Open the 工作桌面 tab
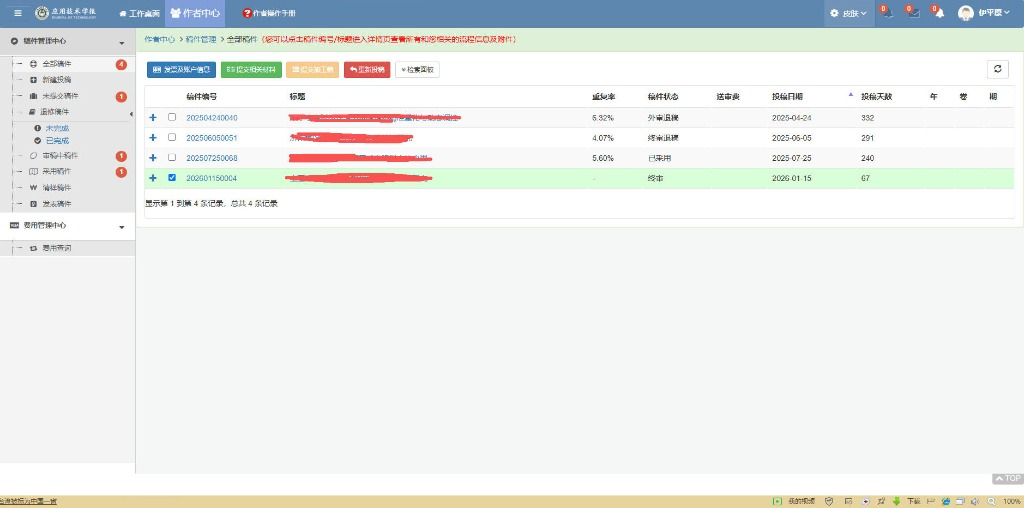Viewport: 1024px width, 508px height. (x=139, y=14)
